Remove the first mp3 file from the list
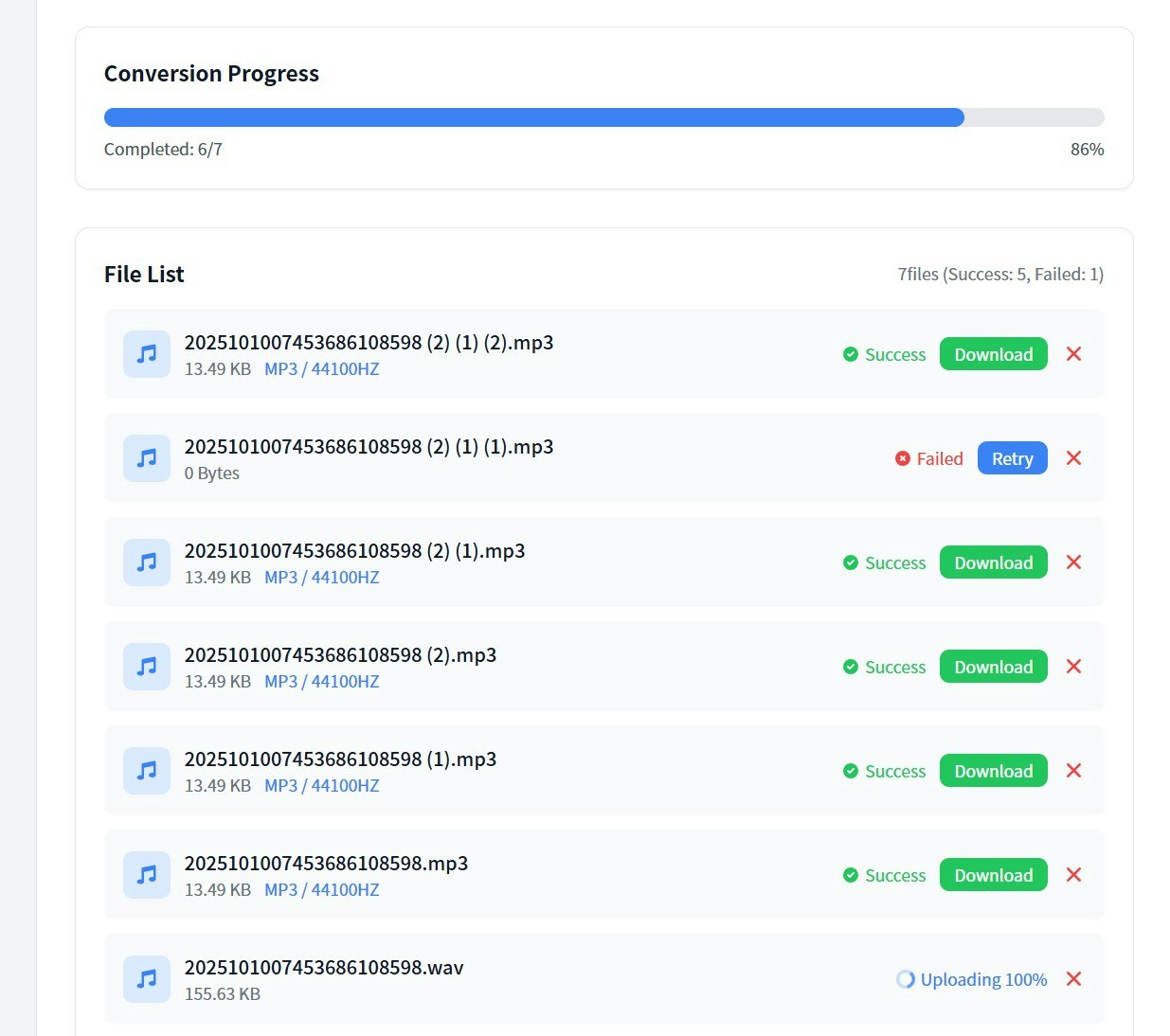1170x1036 pixels. click(1073, 354)
